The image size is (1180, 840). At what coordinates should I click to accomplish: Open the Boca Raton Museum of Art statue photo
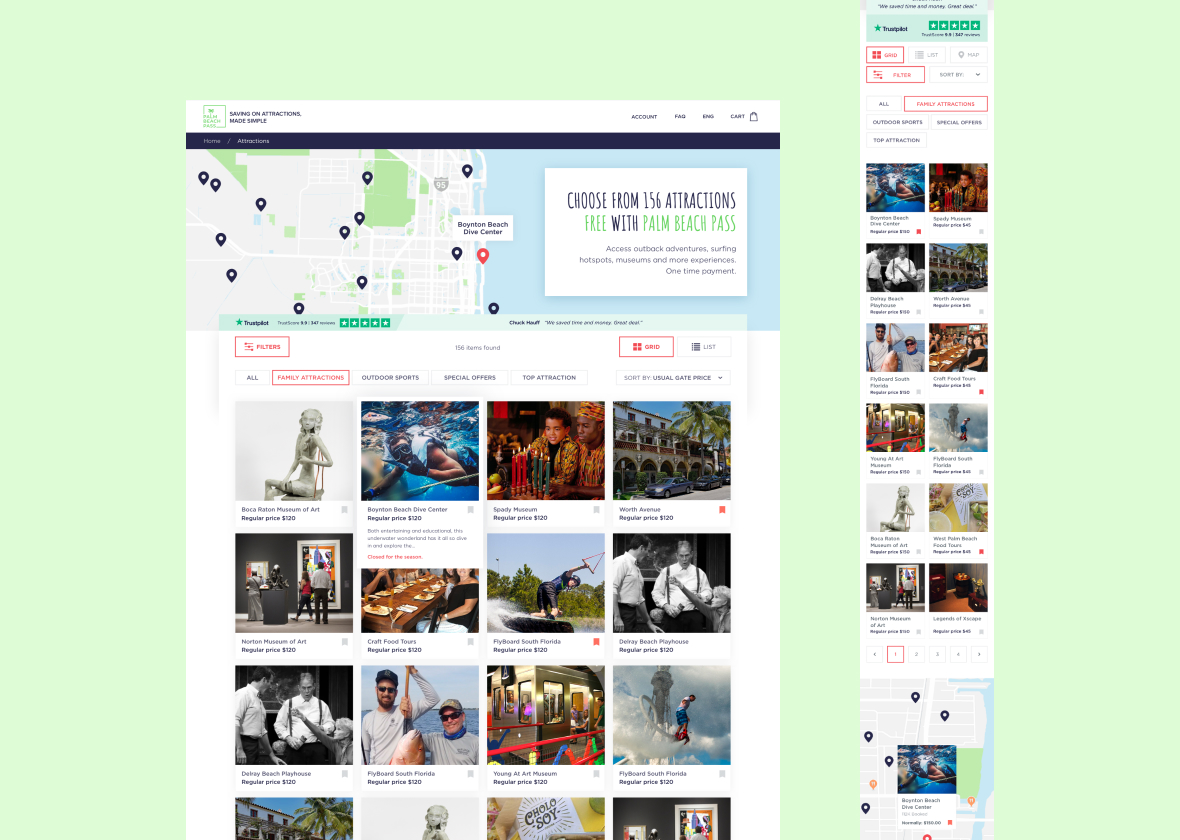pos(294,451)
